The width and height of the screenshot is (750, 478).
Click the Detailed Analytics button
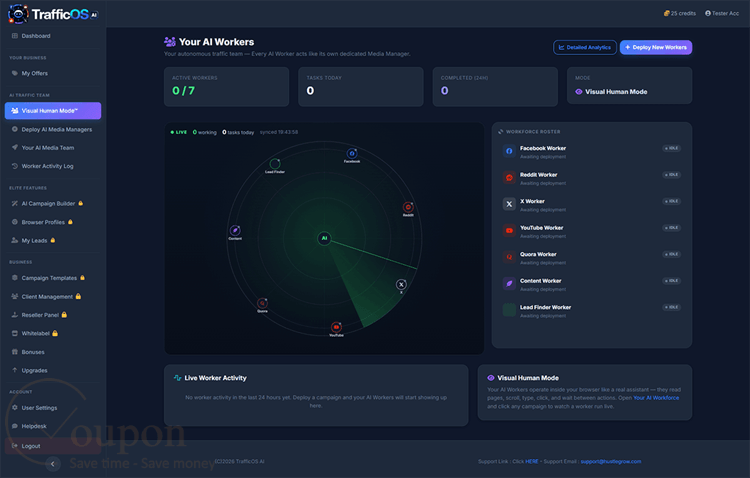(x=585, y=47)
